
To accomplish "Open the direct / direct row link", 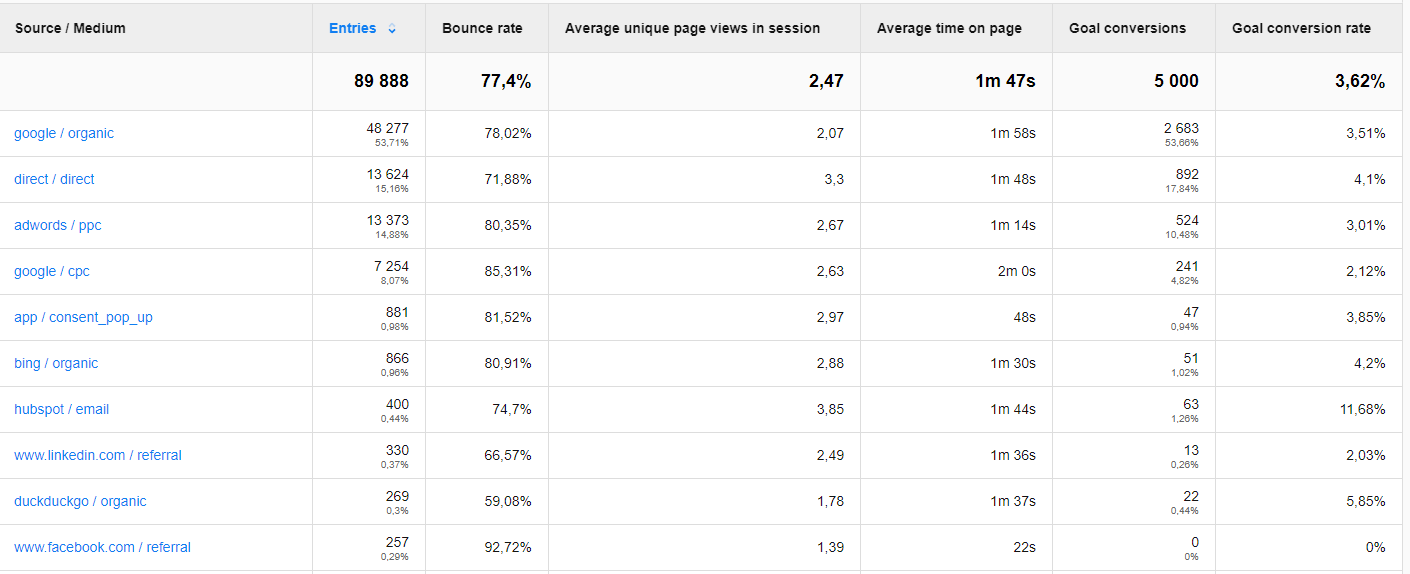I will [x=54, y=179].
